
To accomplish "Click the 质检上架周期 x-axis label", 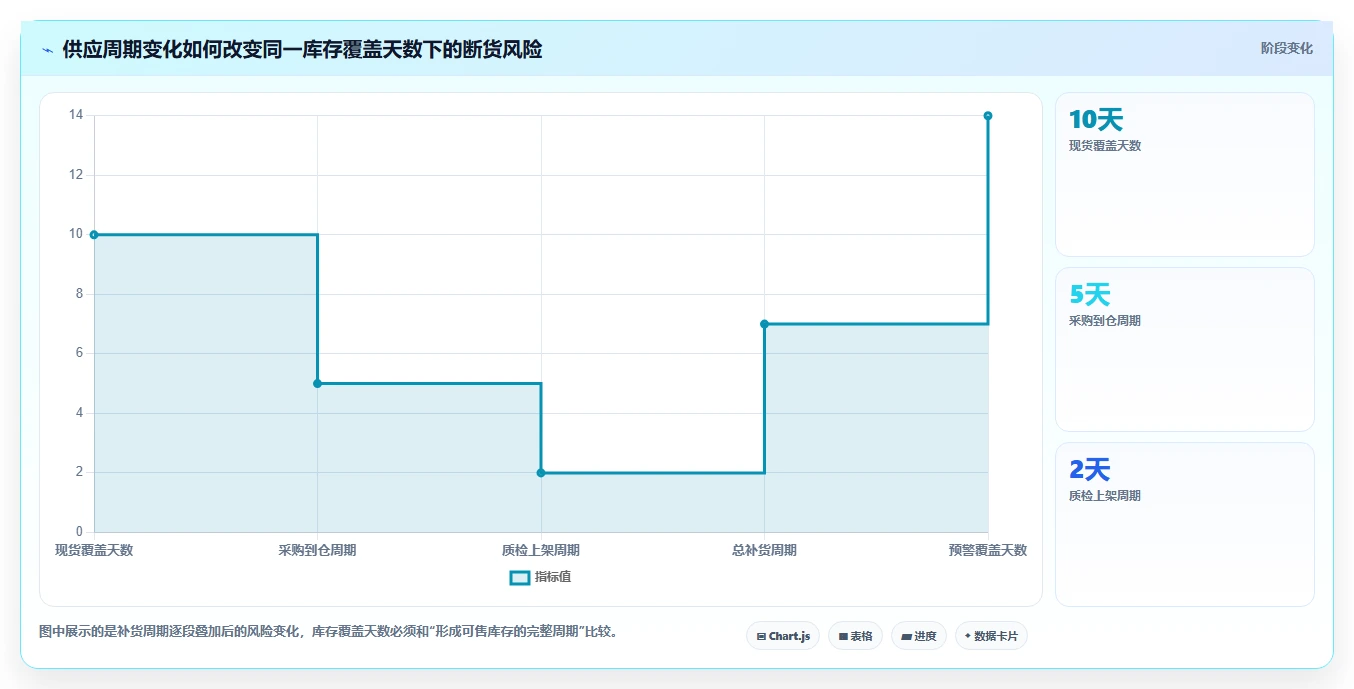I will coord(541,550).
